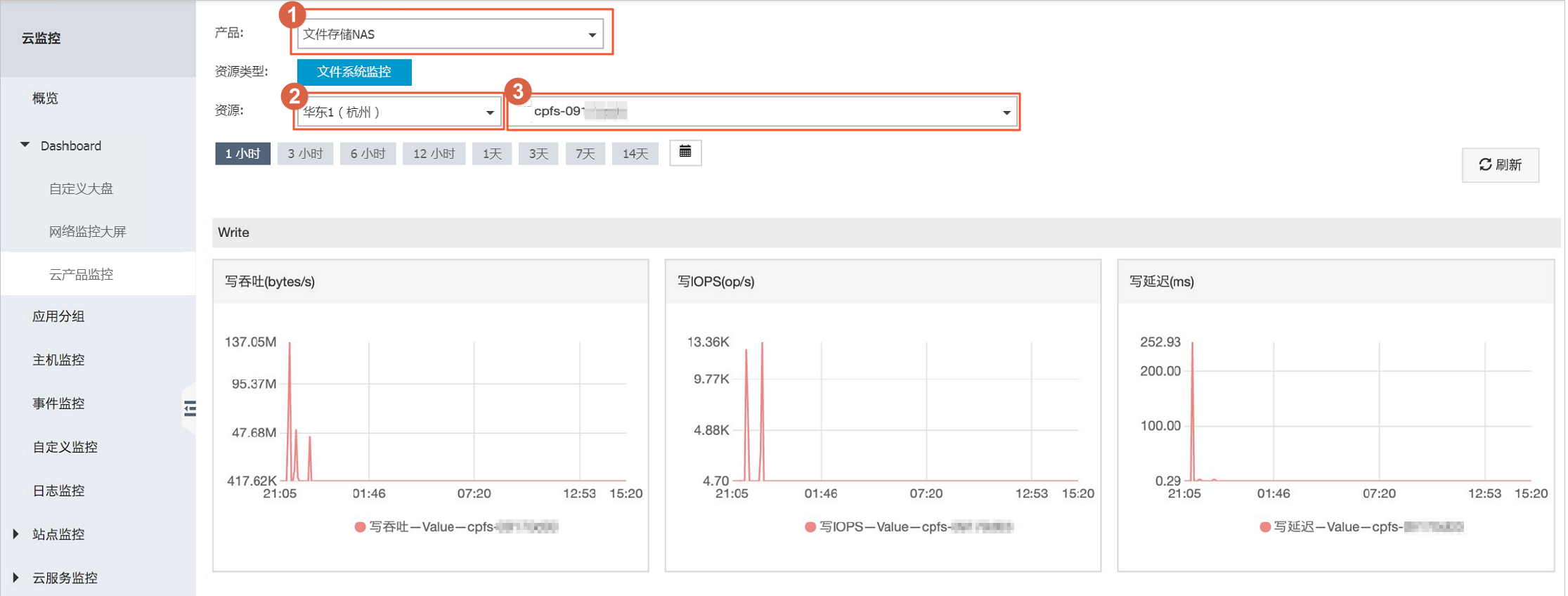This screenshot has width=1568, height=596.
Task: Open 自定义大盘 under Dashboard
Action: coord(81,188)
